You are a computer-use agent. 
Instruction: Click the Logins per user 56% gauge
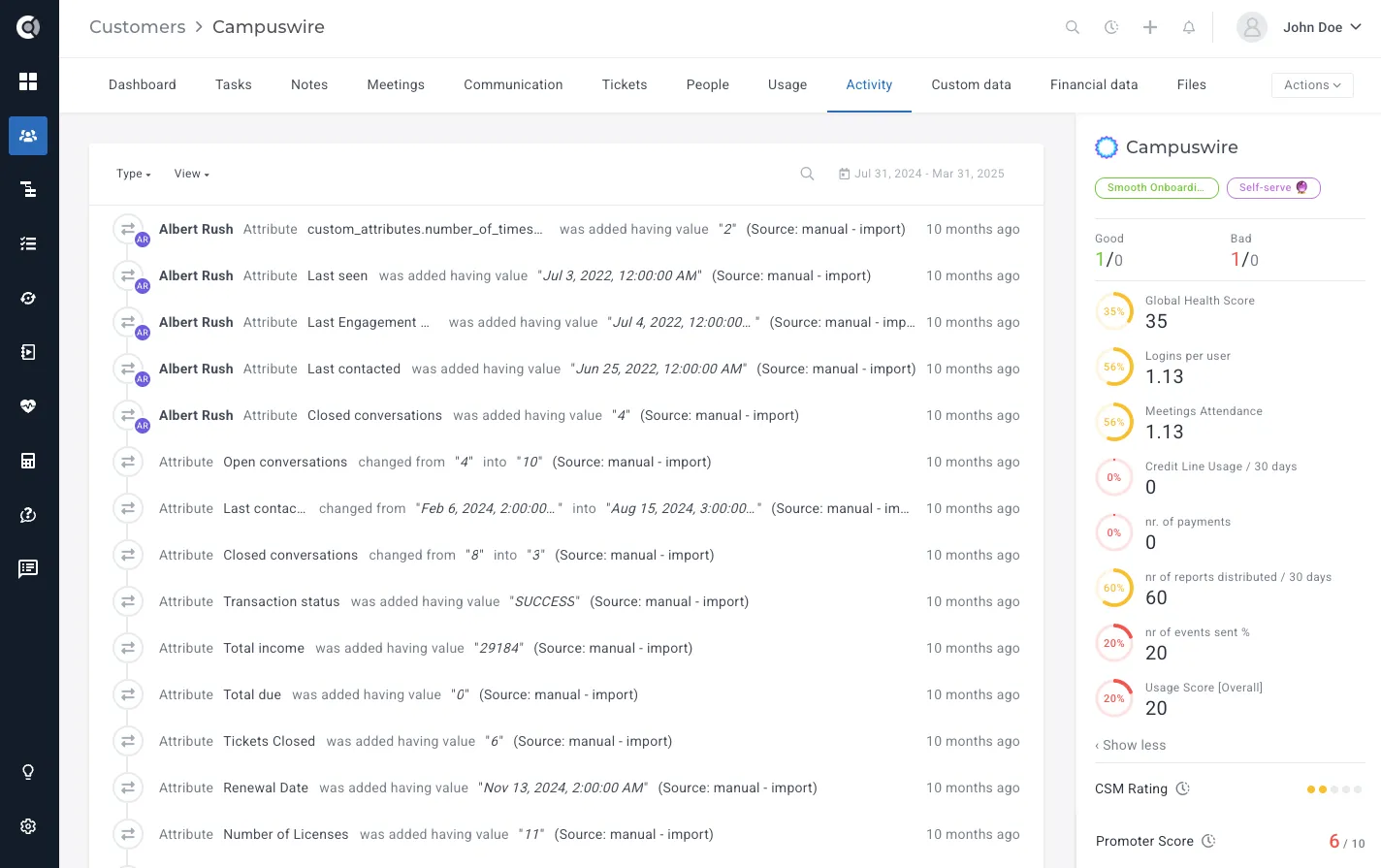[1114, 367]
